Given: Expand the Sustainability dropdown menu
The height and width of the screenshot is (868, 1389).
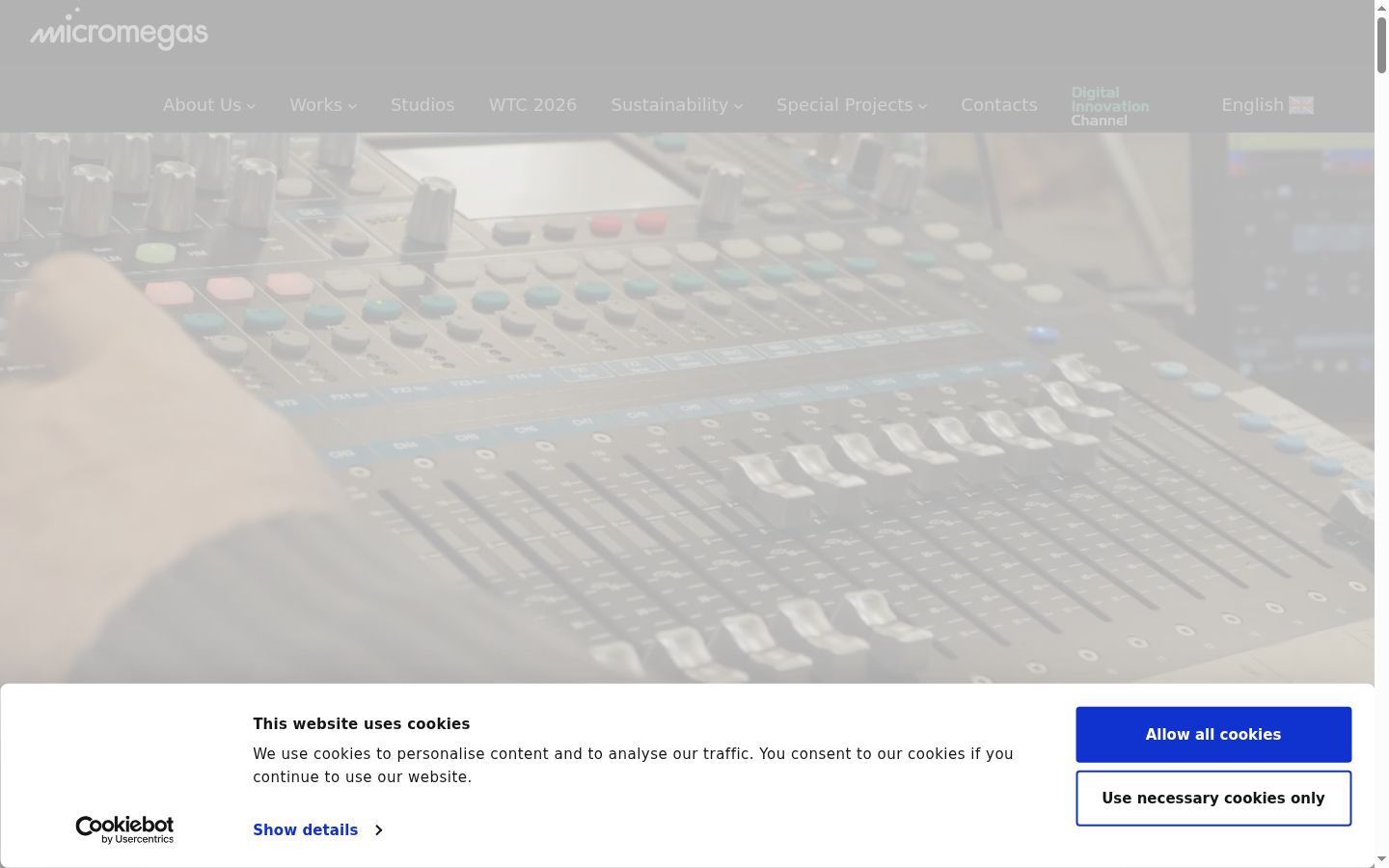Looking at the screenshot, I should pos(677,105).
